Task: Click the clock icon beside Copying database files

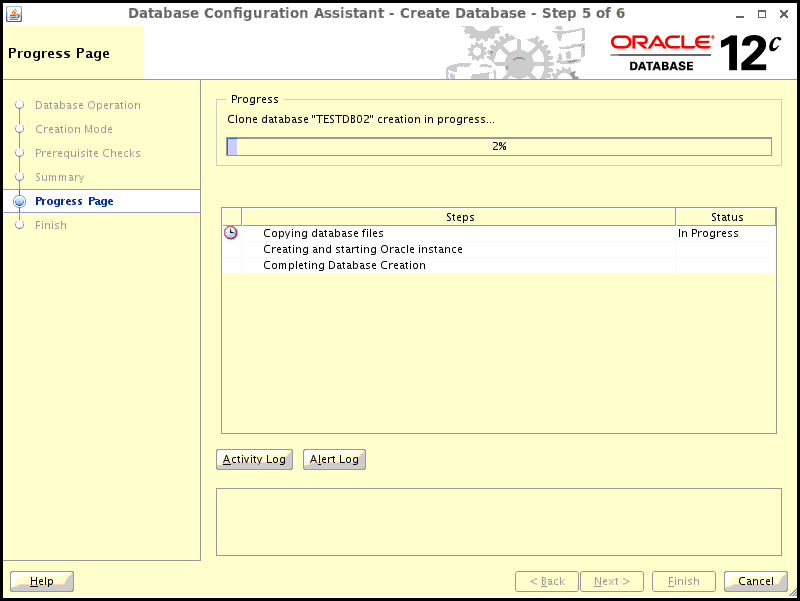Action: [x=231, y=233]
